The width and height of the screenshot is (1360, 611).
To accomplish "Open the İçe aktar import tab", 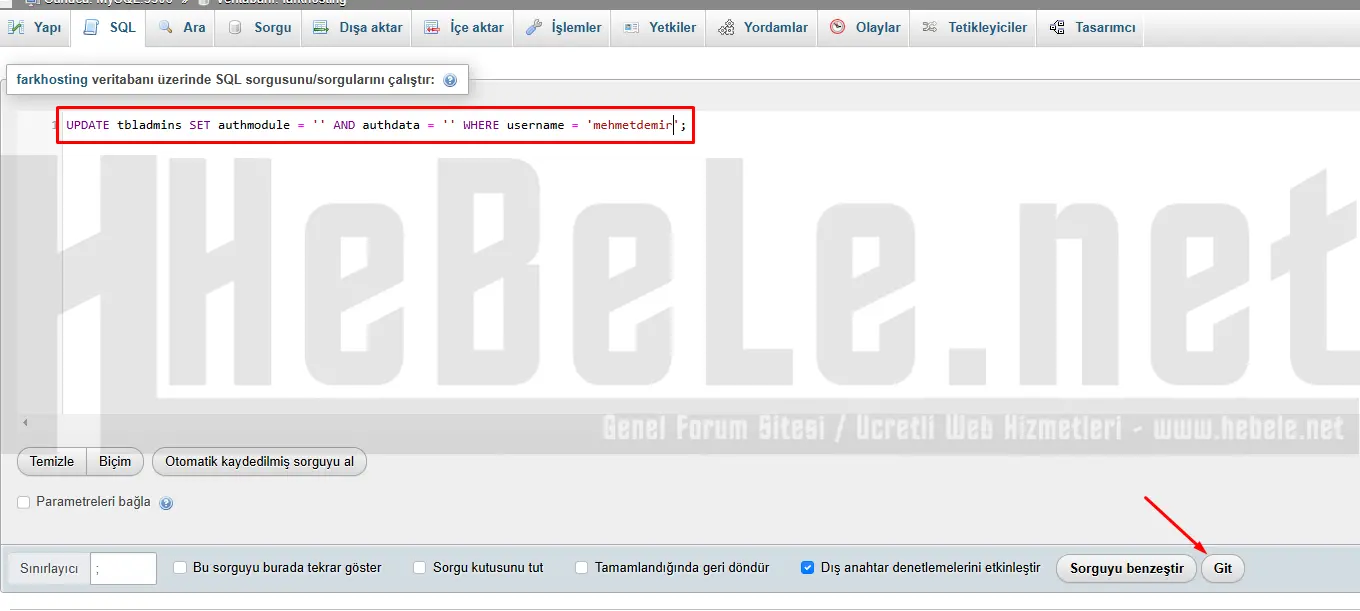I will pyautogui.click(x=463, y=27).
